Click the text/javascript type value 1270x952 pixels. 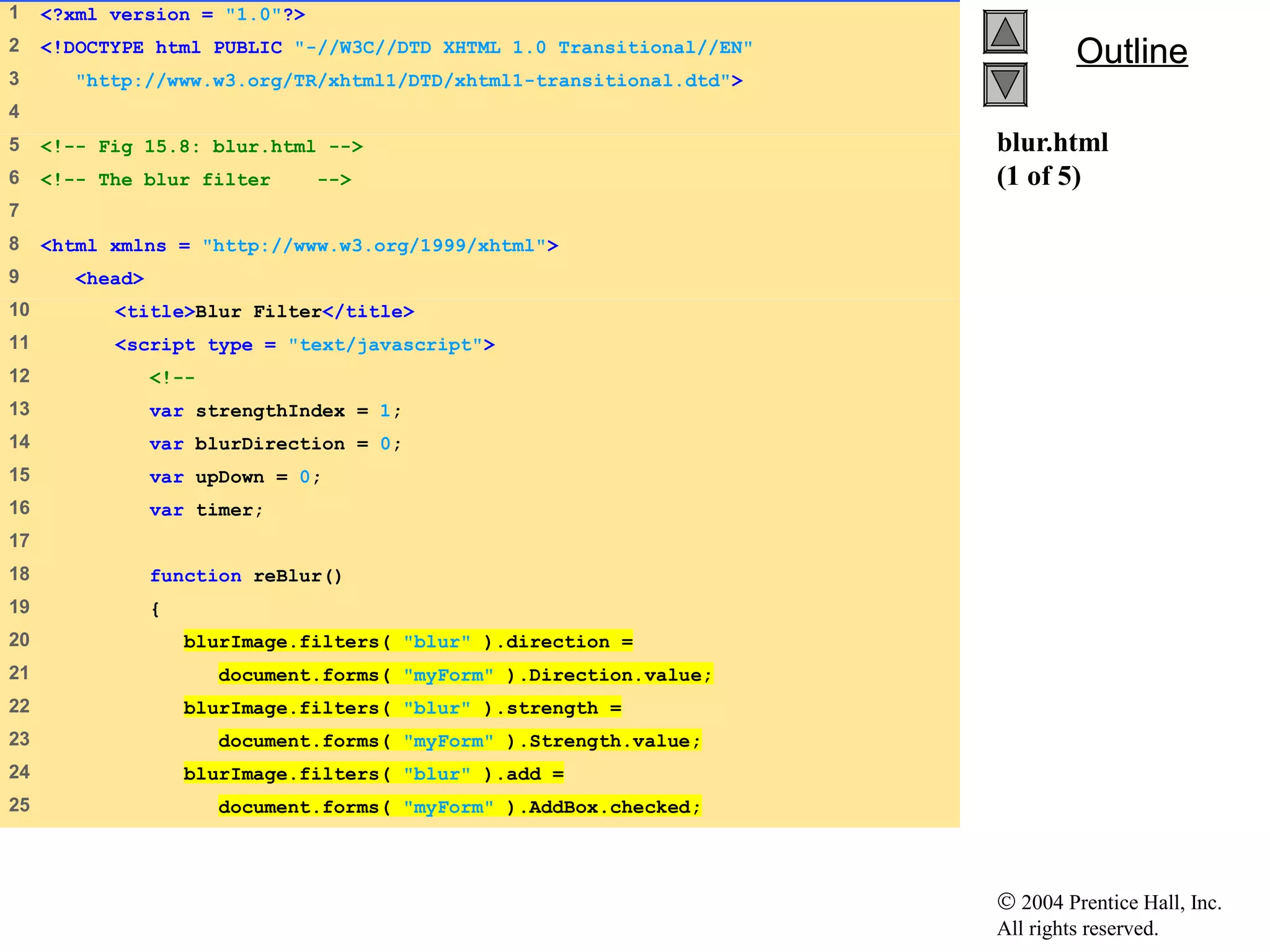click(385, 345)
